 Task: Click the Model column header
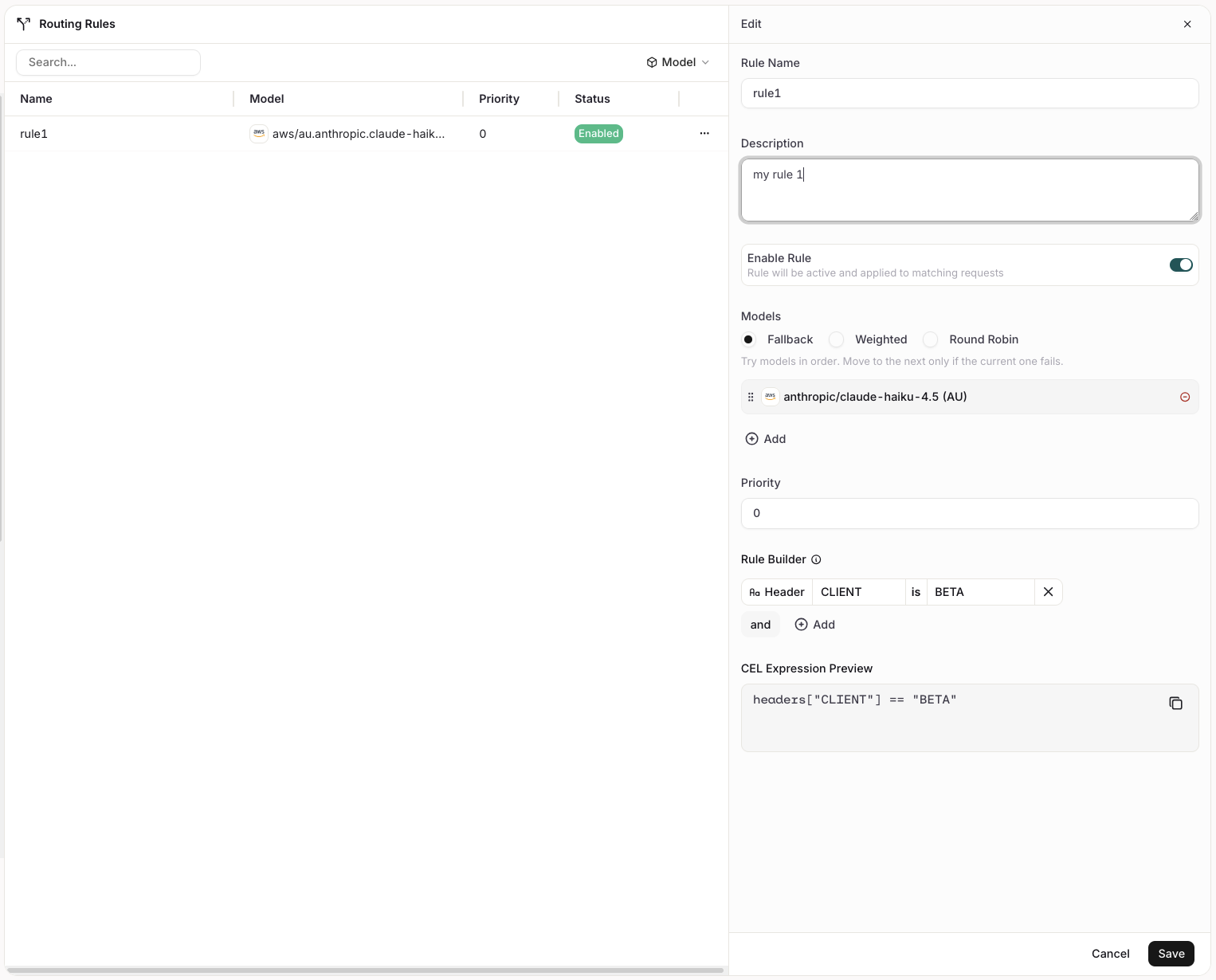[x=267, y=99]
